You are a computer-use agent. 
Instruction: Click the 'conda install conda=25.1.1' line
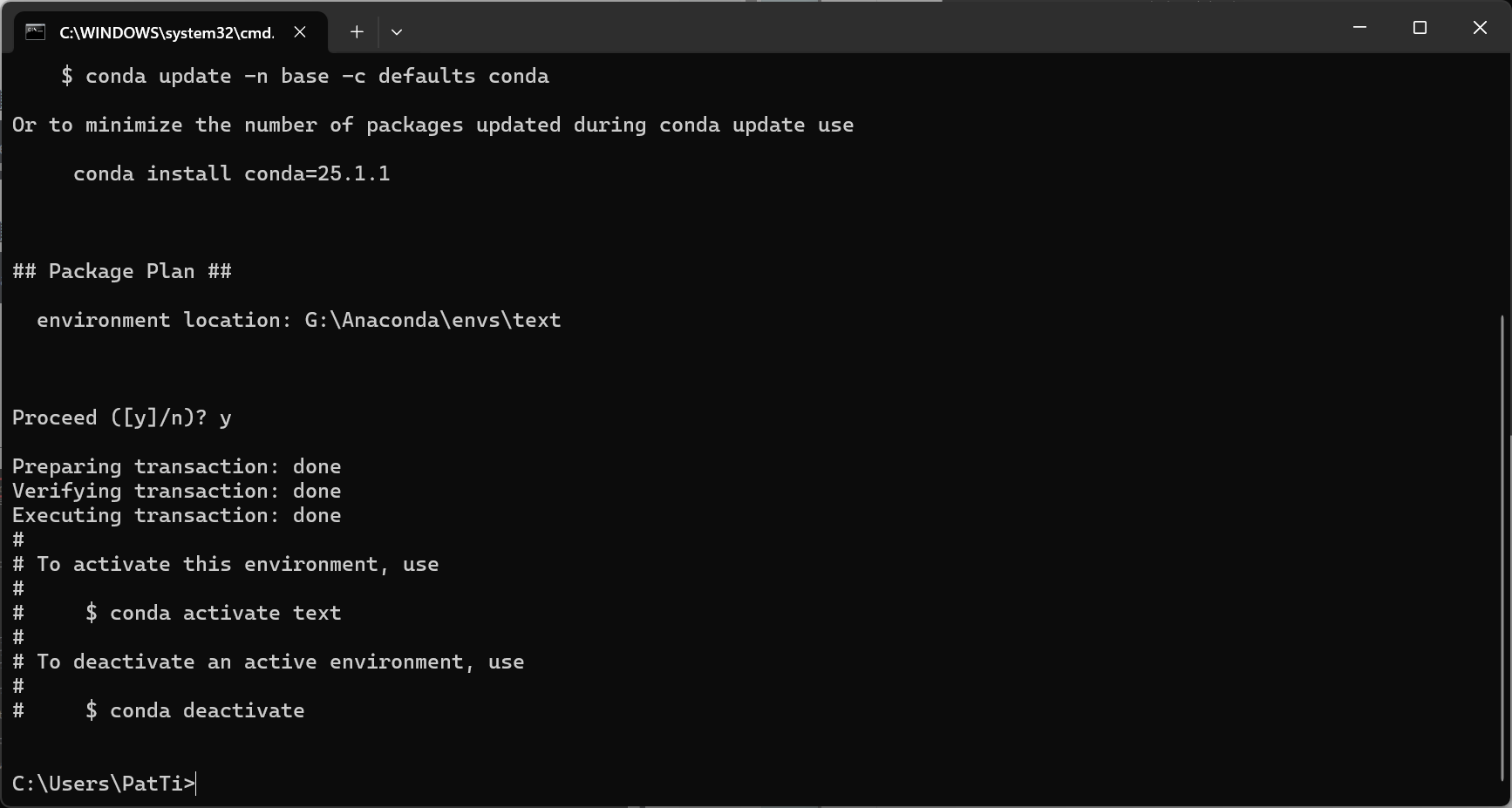pos(232,173)
